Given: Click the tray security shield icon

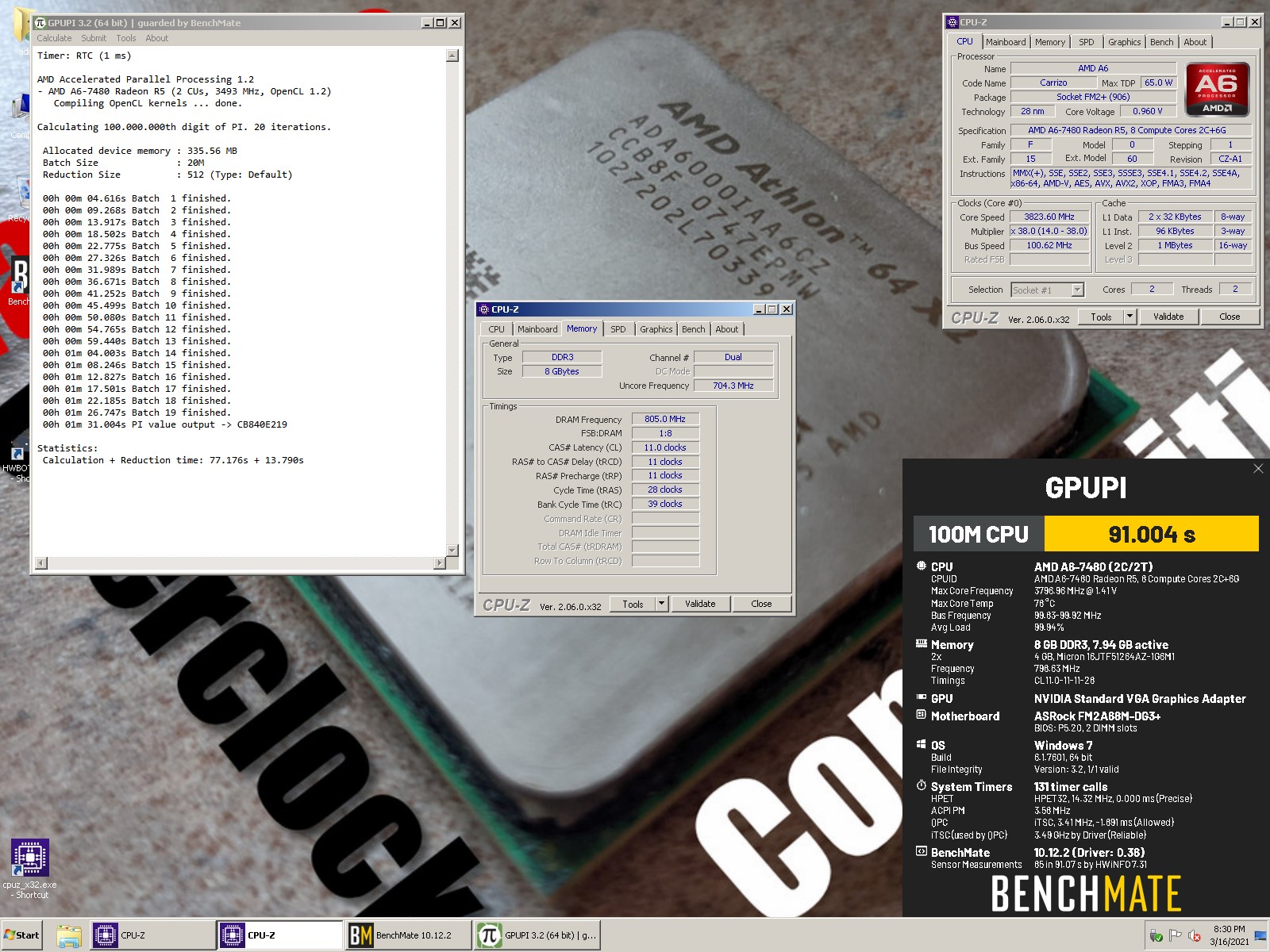Looking at the screenshot, I should pyautogui.click(x=1156, y=936).
